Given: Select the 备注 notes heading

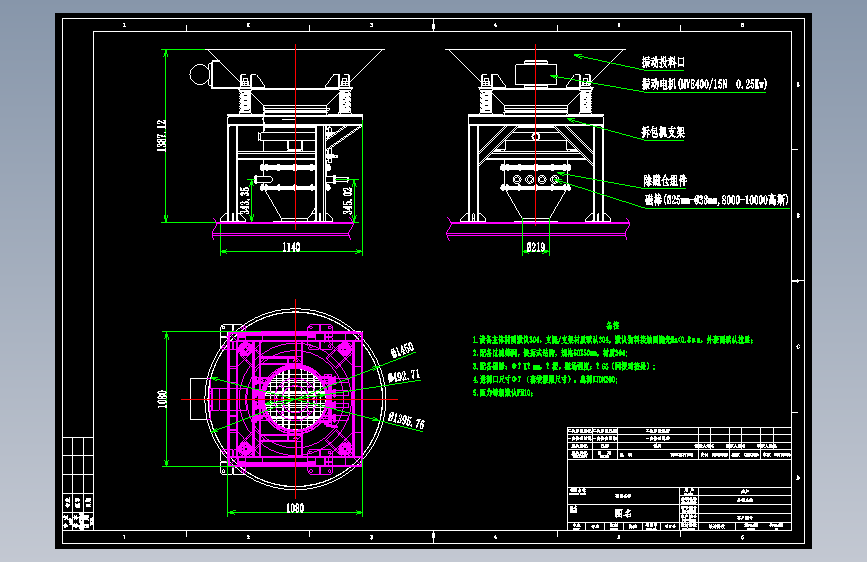Looking at the screenshot, I should coord(613,325).
